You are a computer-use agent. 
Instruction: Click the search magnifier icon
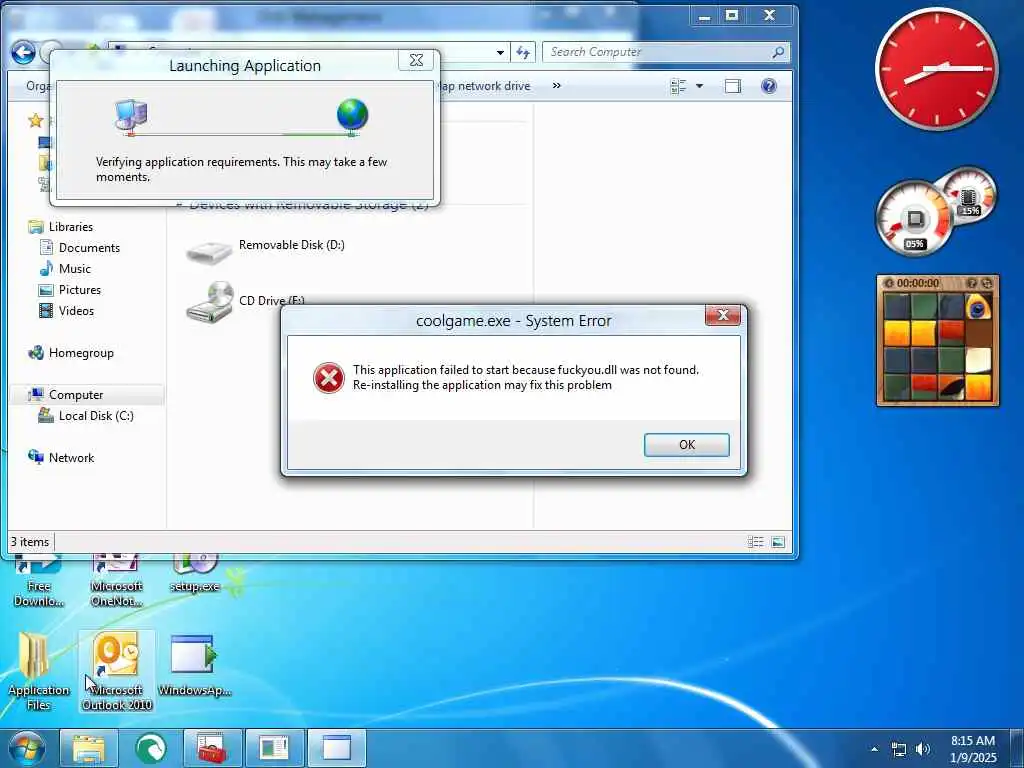pos(778,52)
